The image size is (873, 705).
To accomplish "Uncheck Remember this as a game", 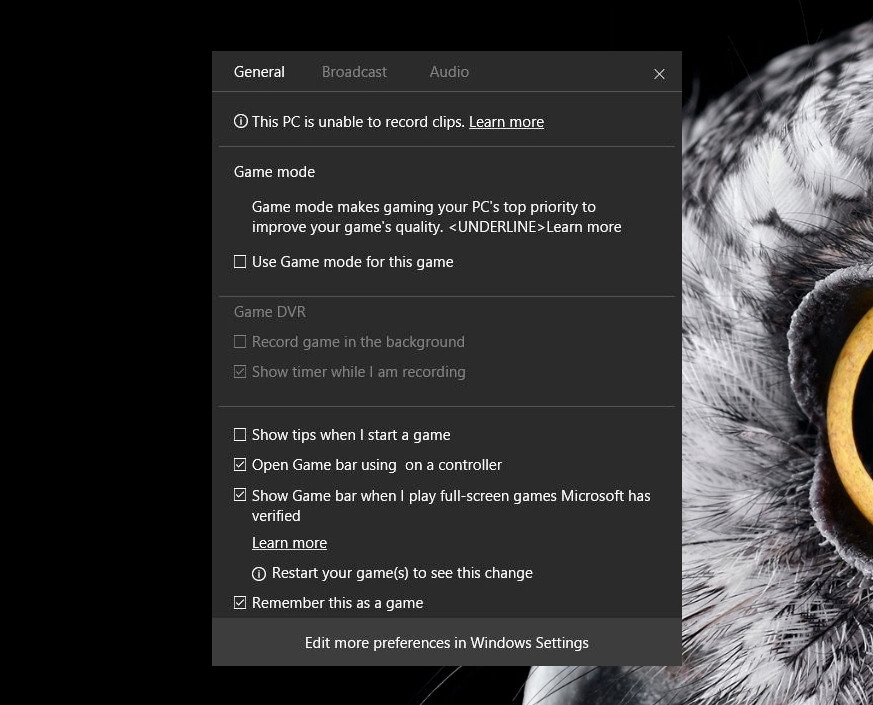I will [239, 602].
